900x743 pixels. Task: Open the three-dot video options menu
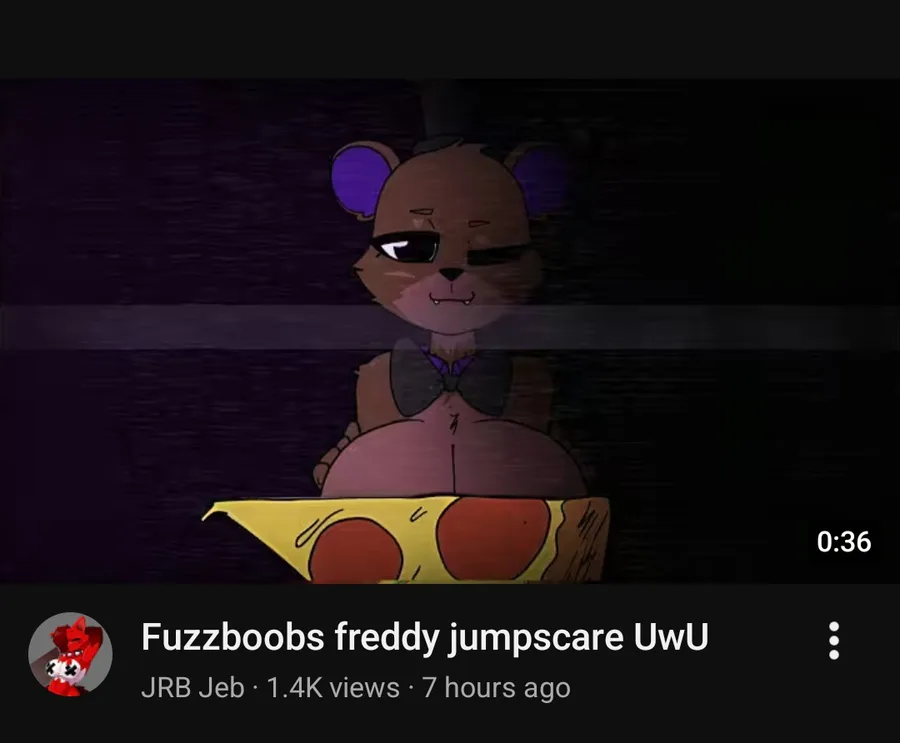pos(834,640)
